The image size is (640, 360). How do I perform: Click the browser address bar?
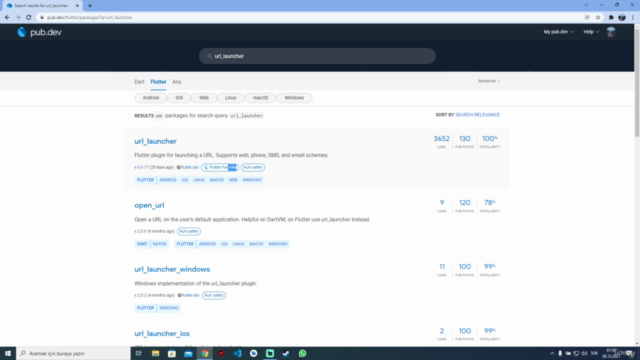coord(310,18)
